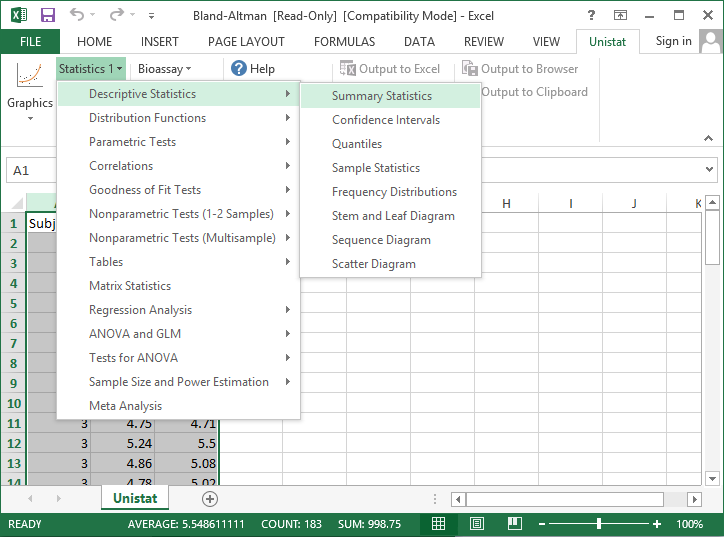The image size is (724, 537).
Task: Redo the last undone action
Action: (116, 15)
